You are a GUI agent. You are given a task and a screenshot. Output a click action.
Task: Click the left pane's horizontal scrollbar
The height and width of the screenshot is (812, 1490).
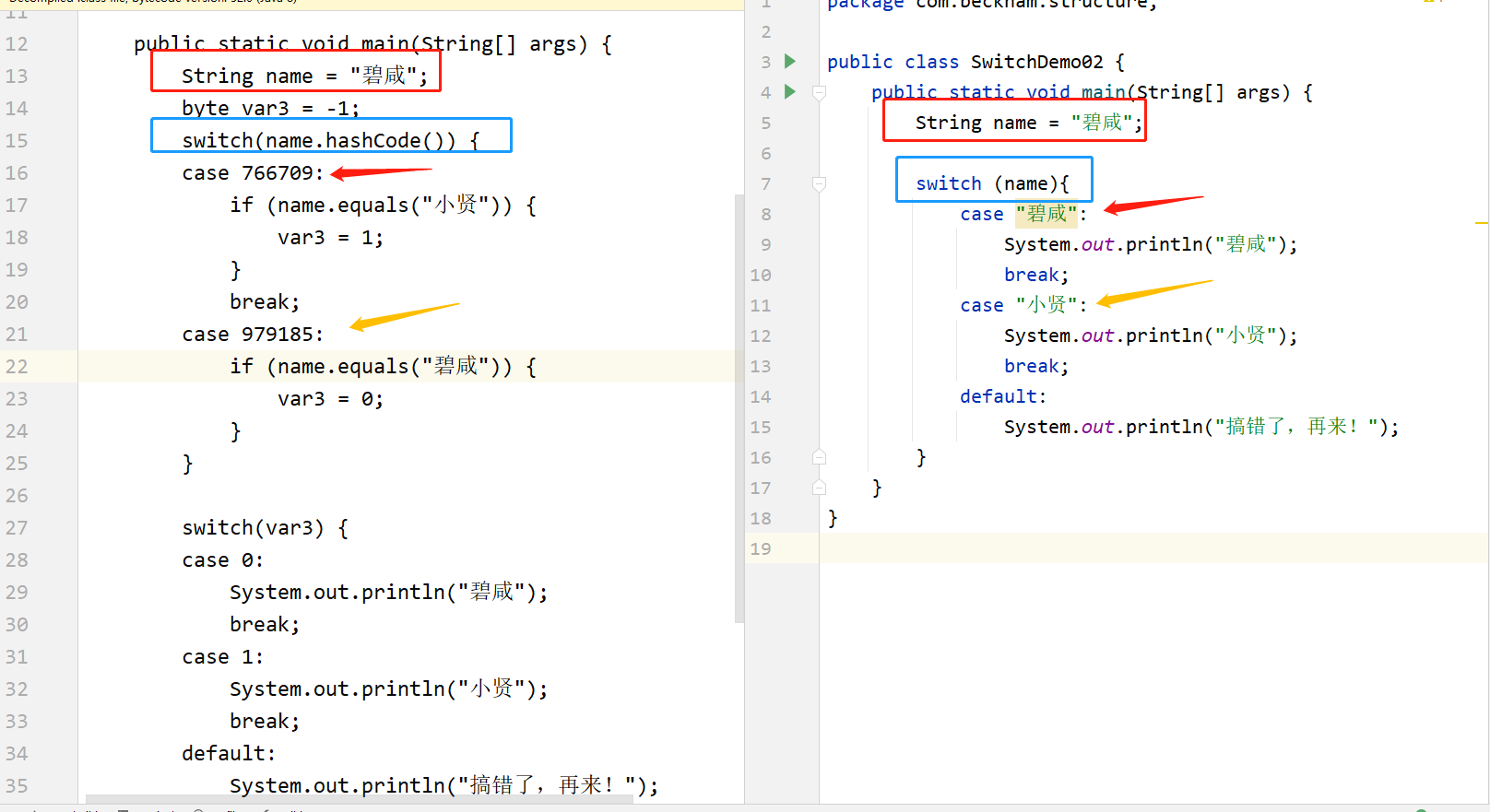coord(360,799)
